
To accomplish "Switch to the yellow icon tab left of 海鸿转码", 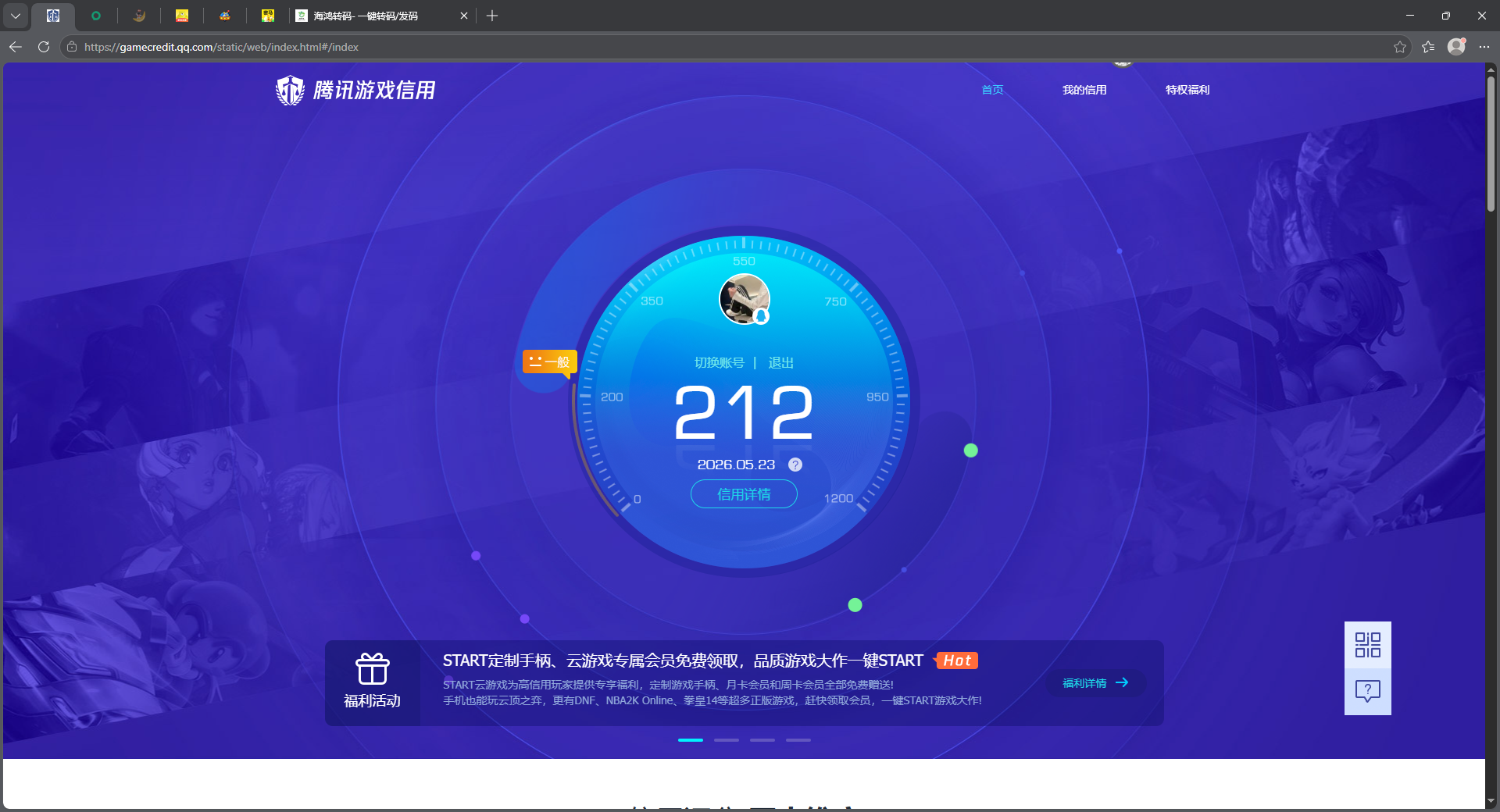I will click(x=268, y=16).
